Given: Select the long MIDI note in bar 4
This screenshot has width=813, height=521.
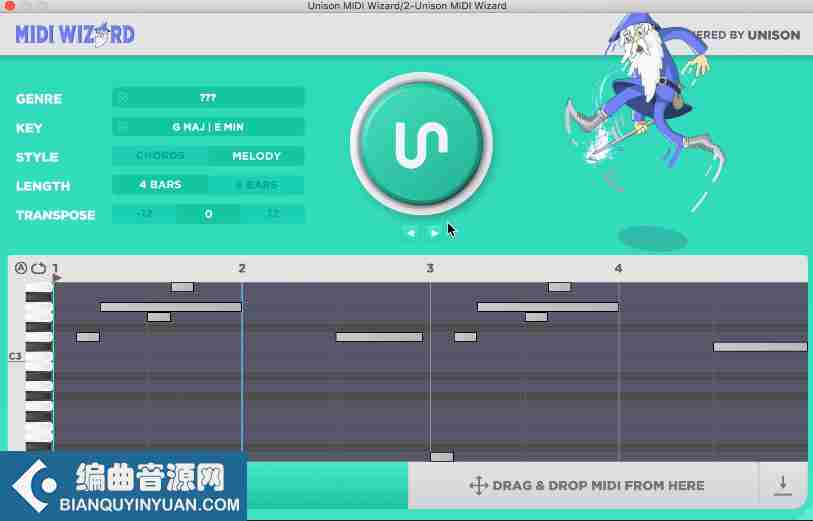Looking at the screenshot, I should (760, 347).
